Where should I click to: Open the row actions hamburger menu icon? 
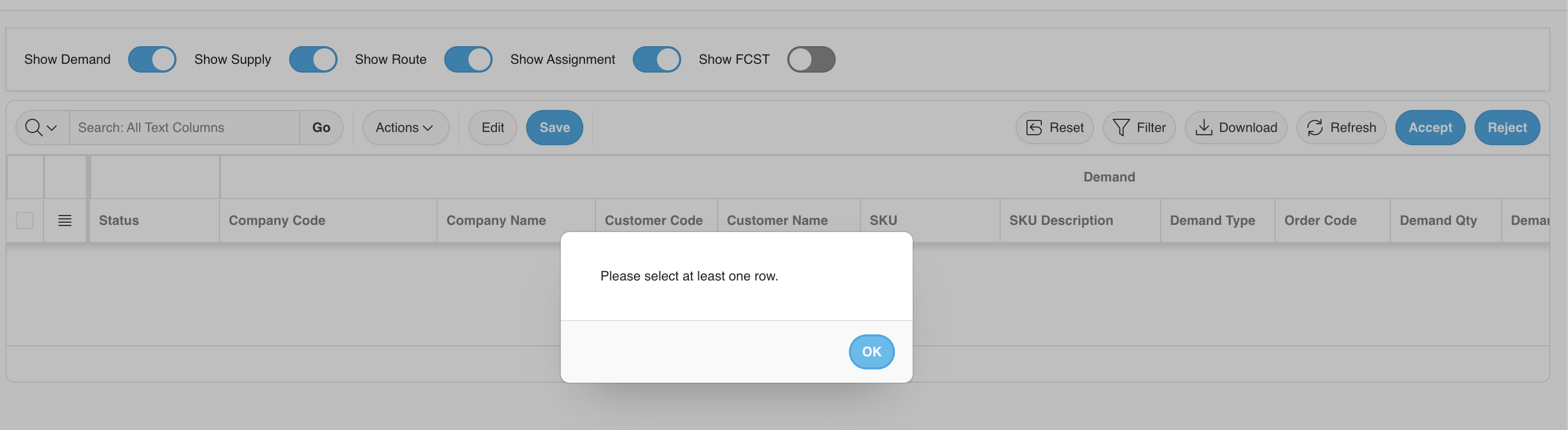[64, 220]
